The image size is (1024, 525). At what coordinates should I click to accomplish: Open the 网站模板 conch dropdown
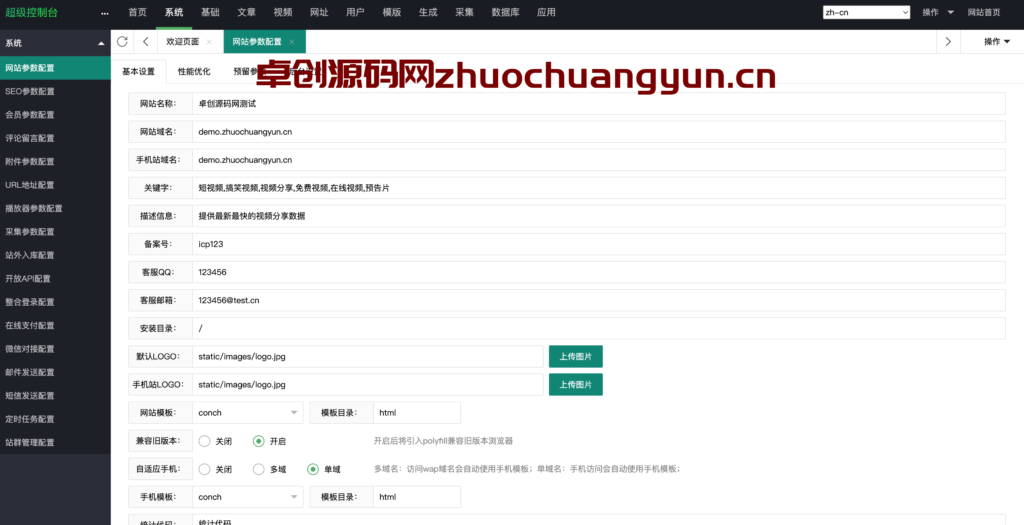(x=248, y=413)
